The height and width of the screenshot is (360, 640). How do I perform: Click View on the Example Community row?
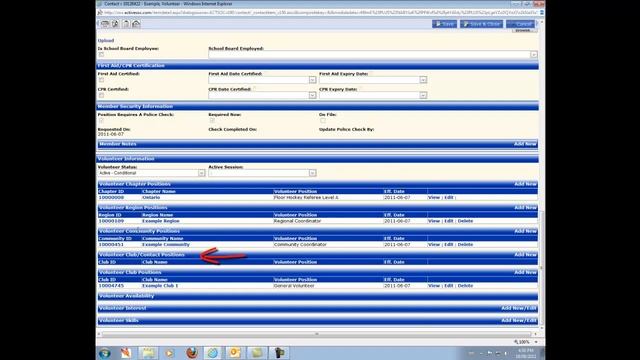434,244
